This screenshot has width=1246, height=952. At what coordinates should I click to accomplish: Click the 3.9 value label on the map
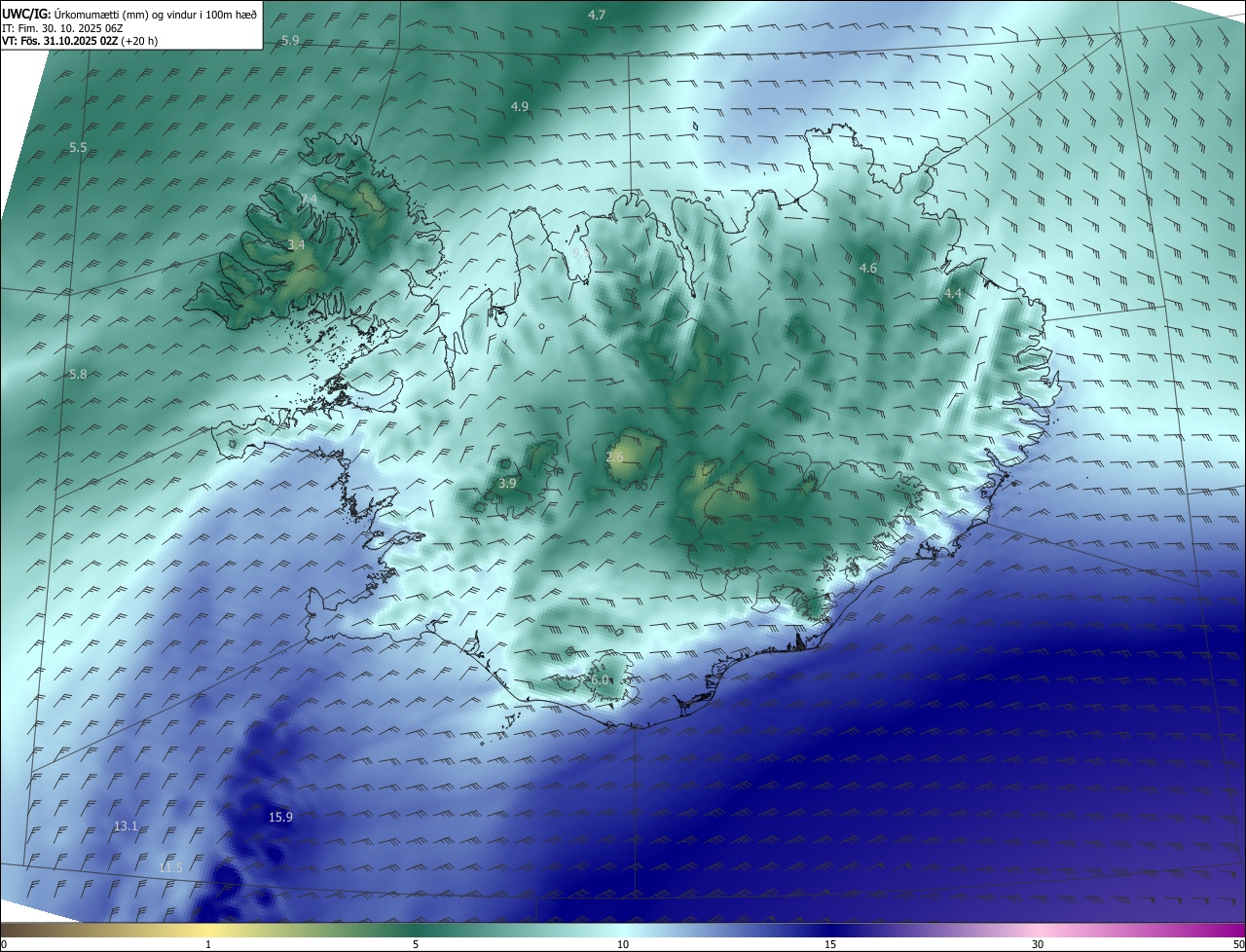click(x=507, y=483)
